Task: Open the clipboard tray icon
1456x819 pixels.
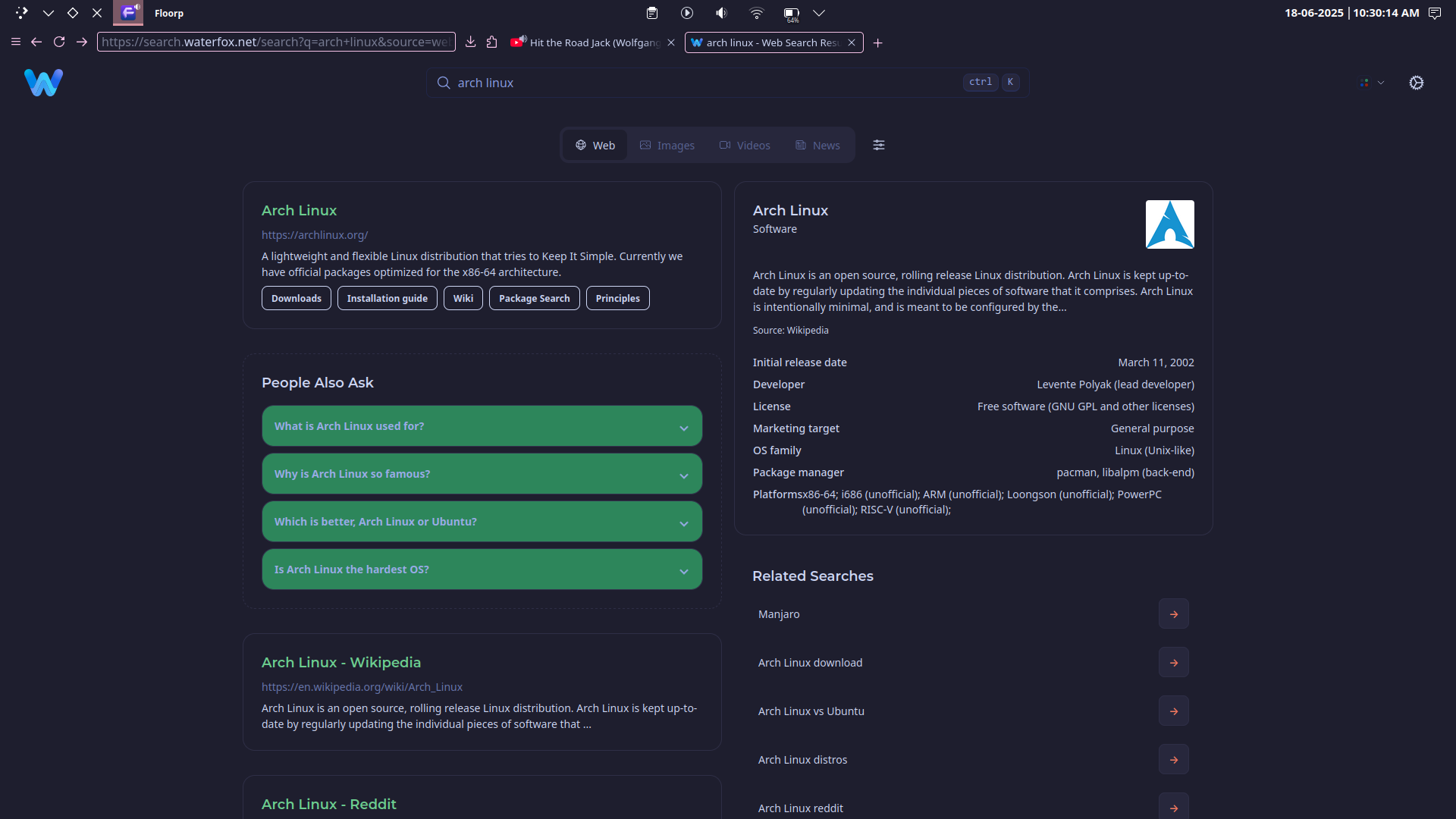Action: (651, 13)
